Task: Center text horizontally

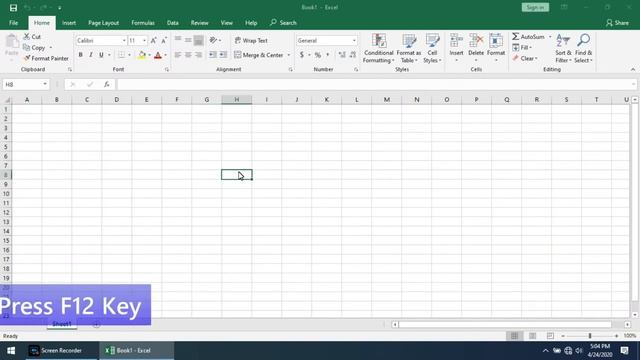Action: point(188,55)
